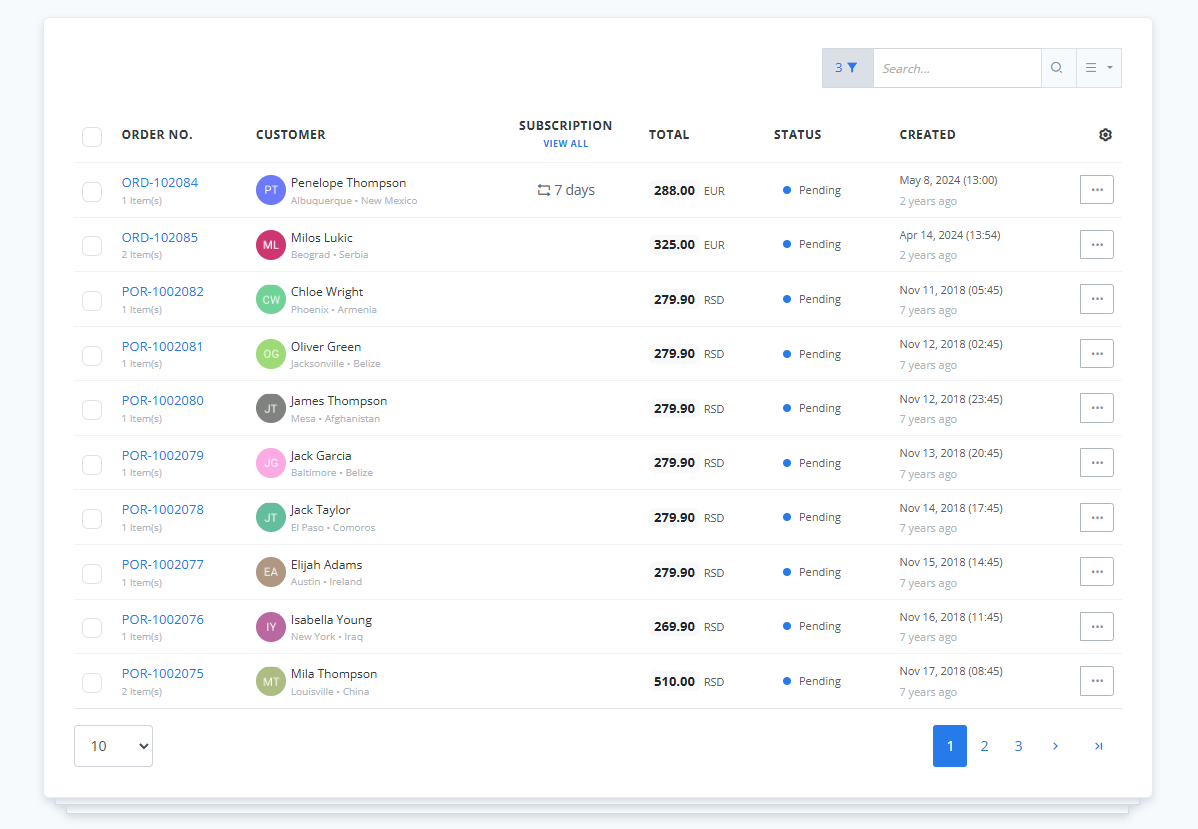Select the checkbox beside POR-1002077

91,572
